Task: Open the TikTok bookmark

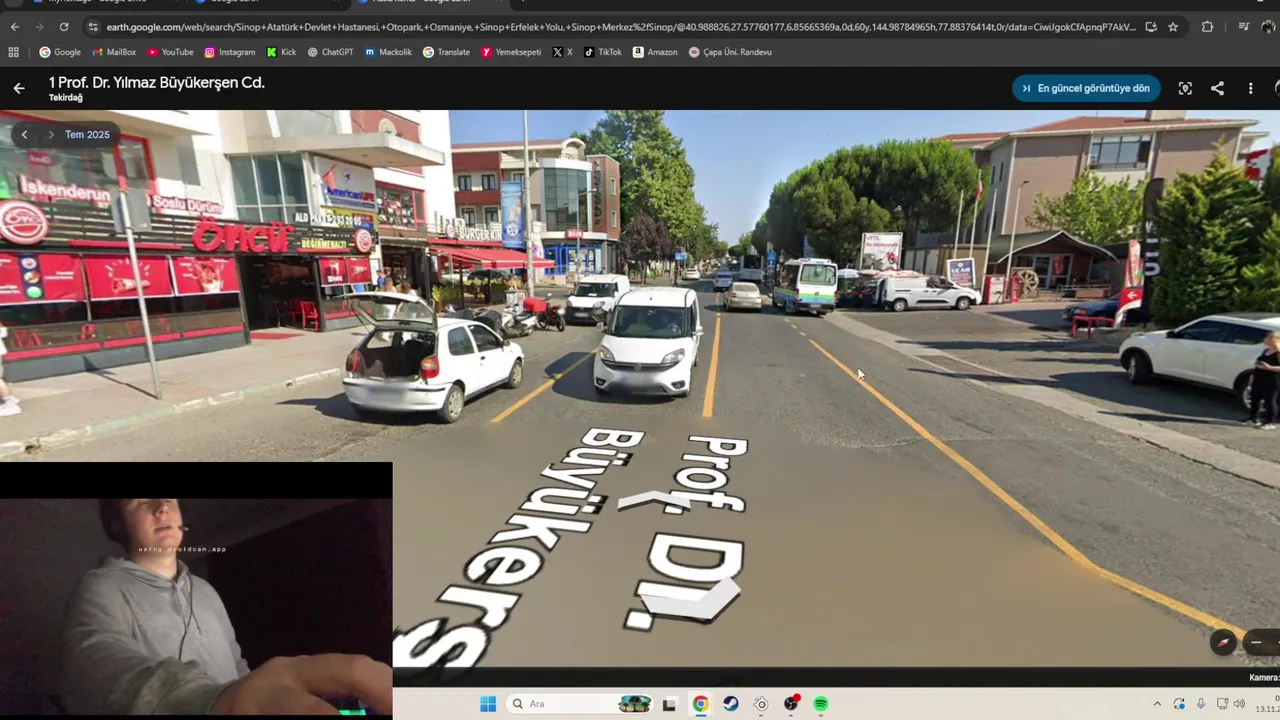Action: (x=602, y=52)
